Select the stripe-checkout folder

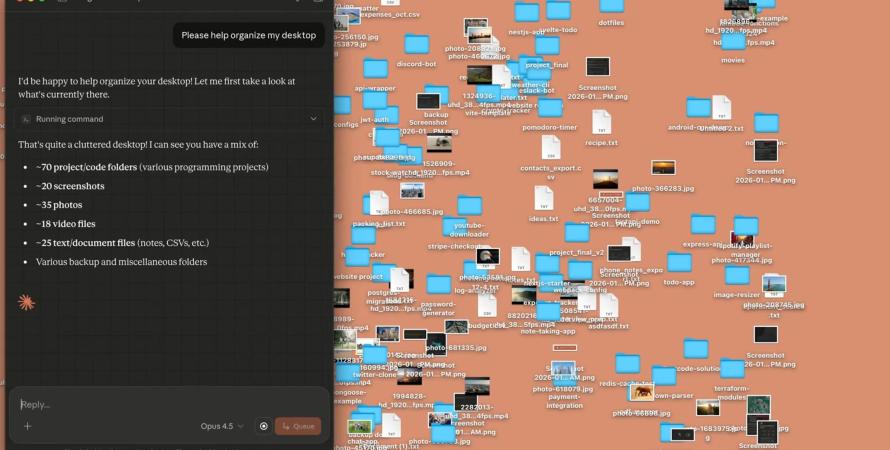click(454, 227)
